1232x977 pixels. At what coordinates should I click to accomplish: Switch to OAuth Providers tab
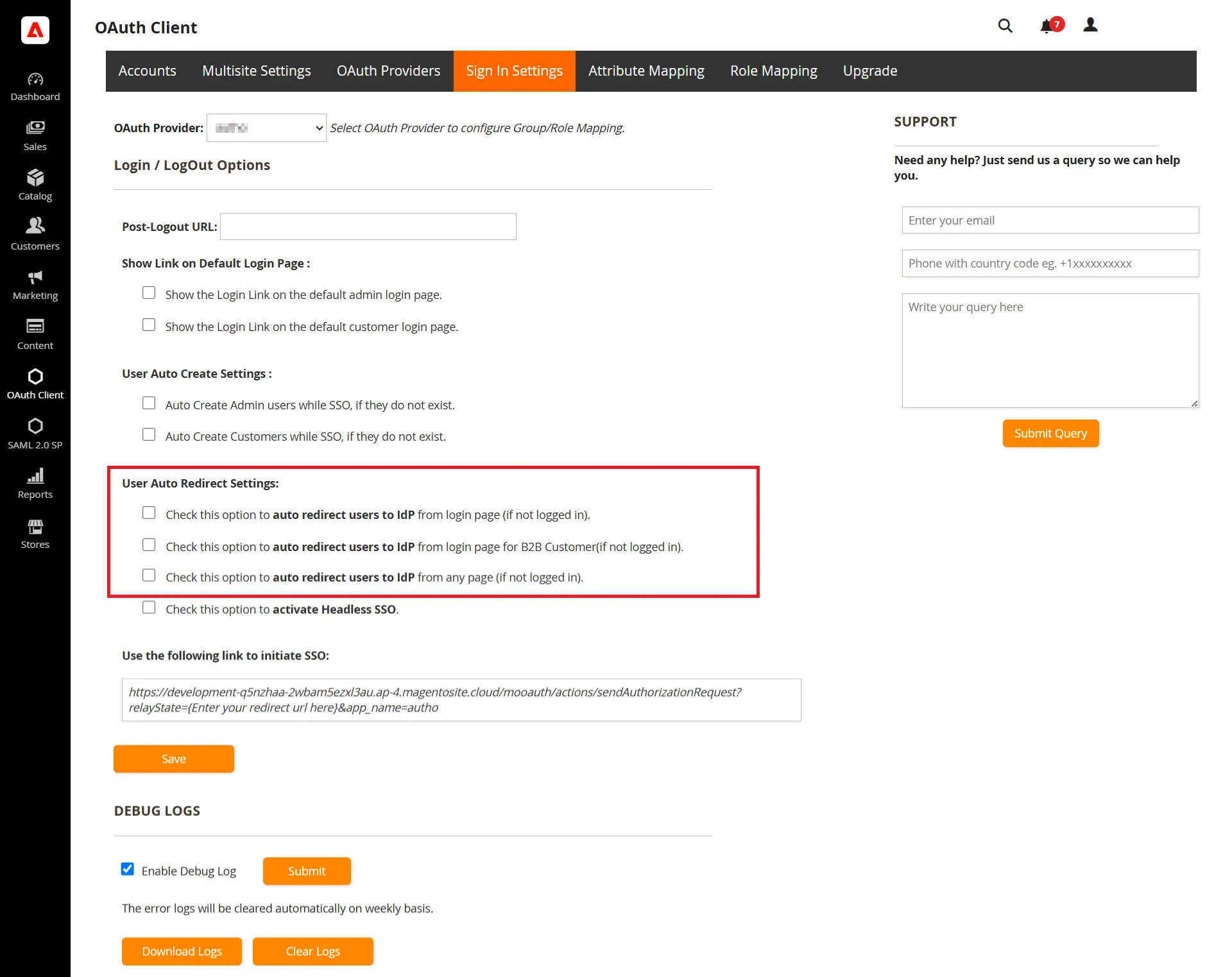tap(389, 71)
